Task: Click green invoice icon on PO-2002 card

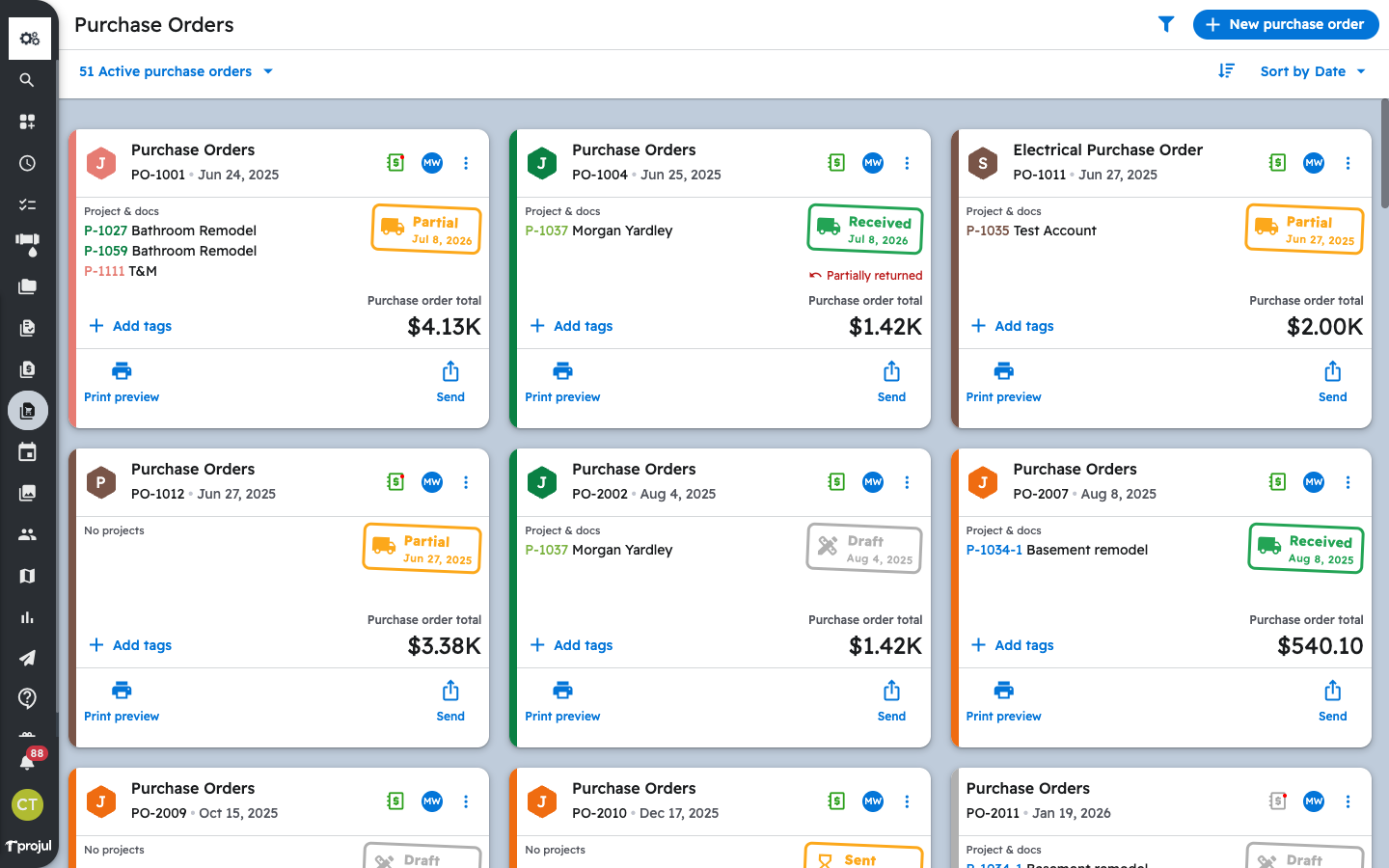Action: pyautogui.click(x=836, y=482)
